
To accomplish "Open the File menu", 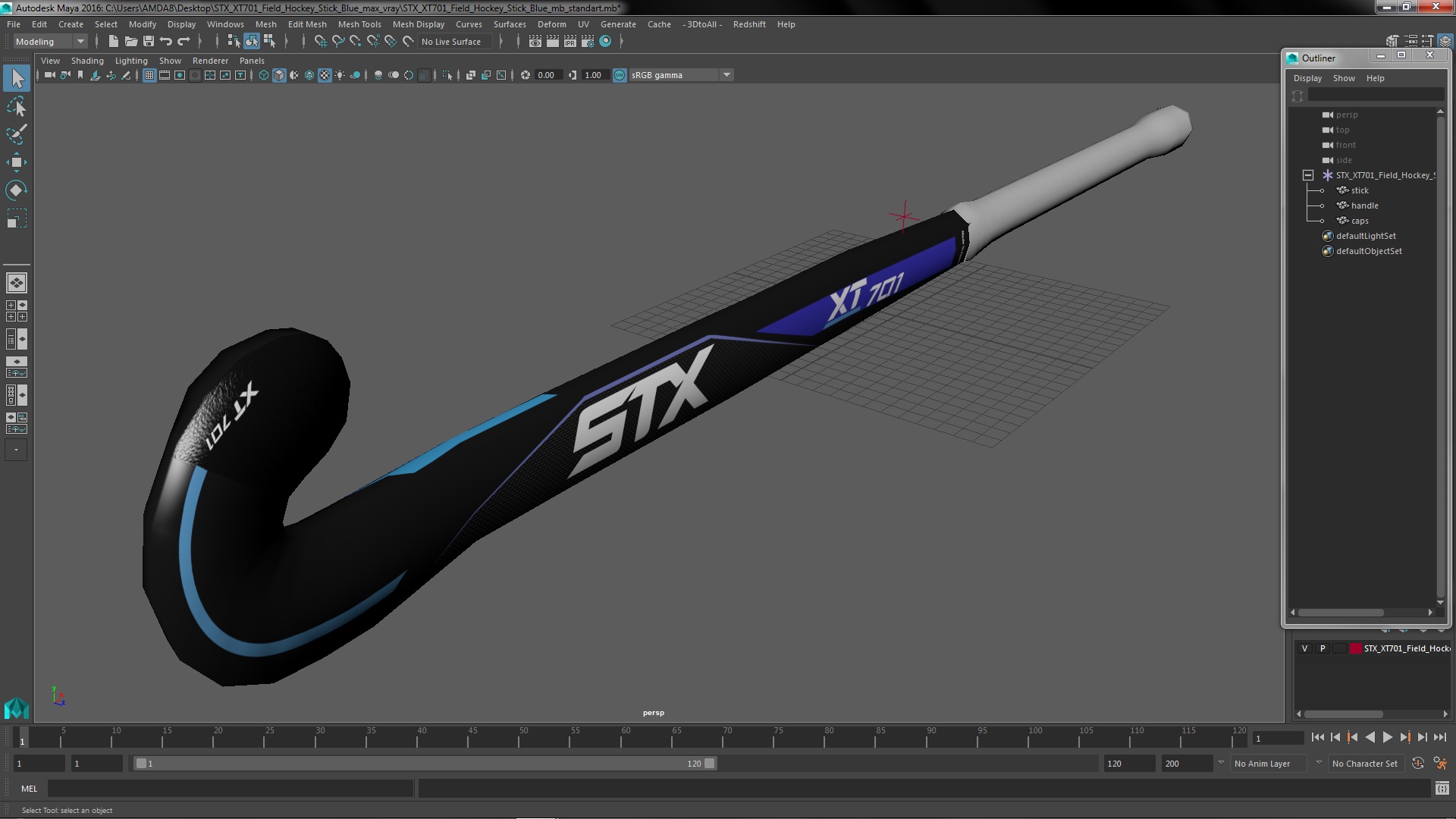I will coord(14,24).
